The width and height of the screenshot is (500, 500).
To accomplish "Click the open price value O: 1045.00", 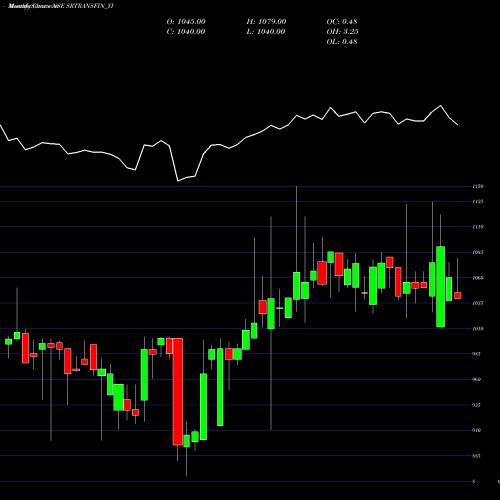I will click(x=186, y=22).
